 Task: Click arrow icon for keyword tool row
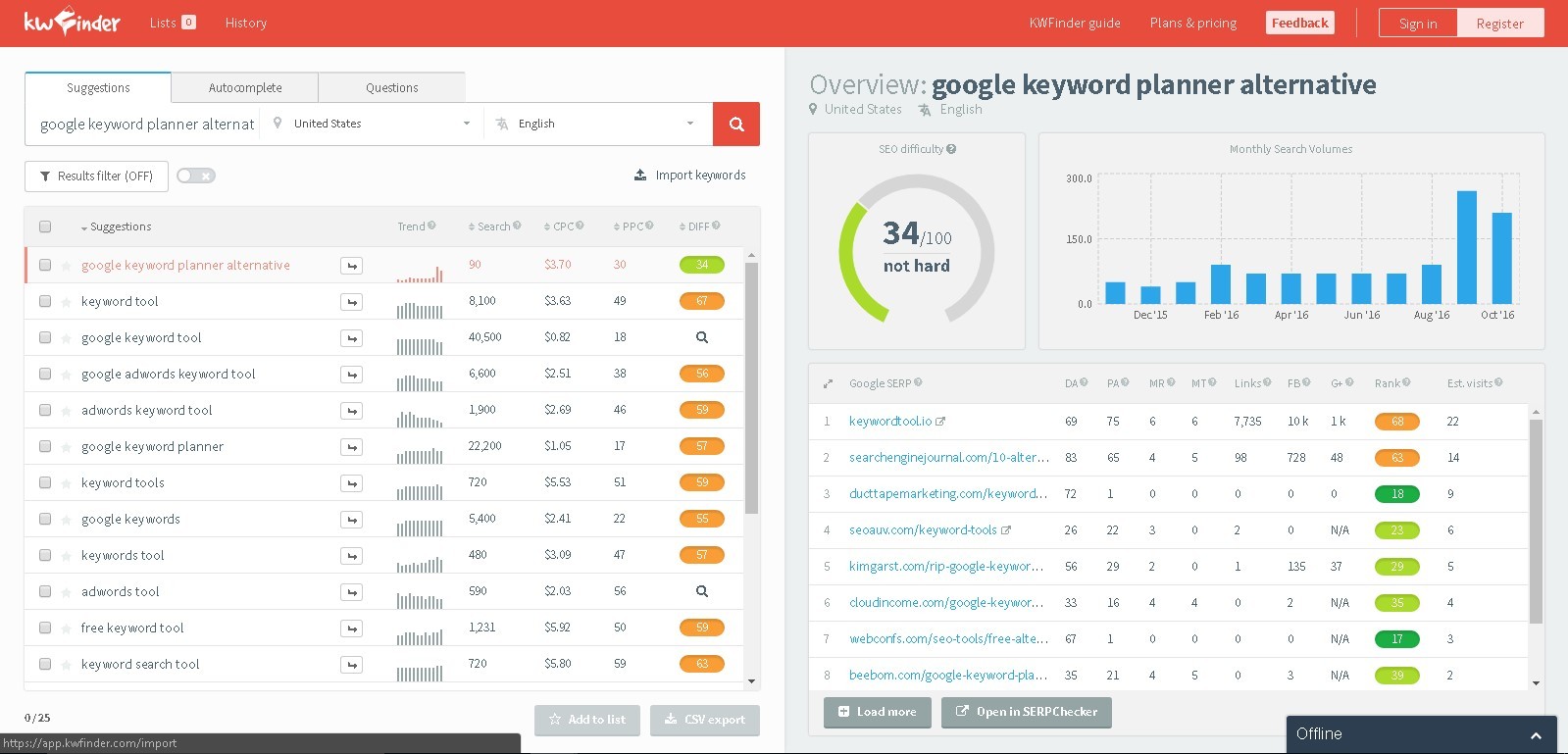[352, 302]
